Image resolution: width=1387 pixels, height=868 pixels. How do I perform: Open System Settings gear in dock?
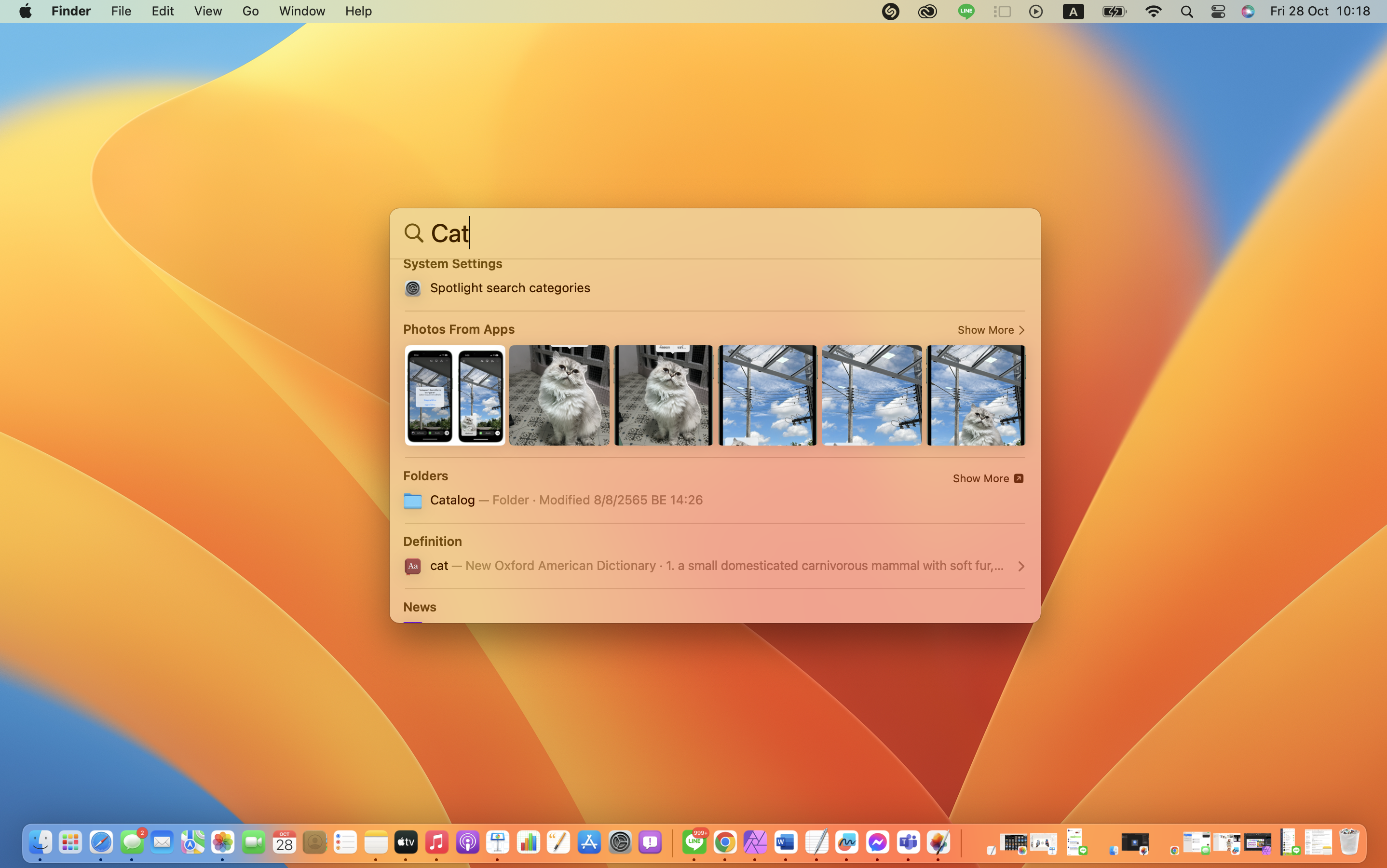click(620, 842)
